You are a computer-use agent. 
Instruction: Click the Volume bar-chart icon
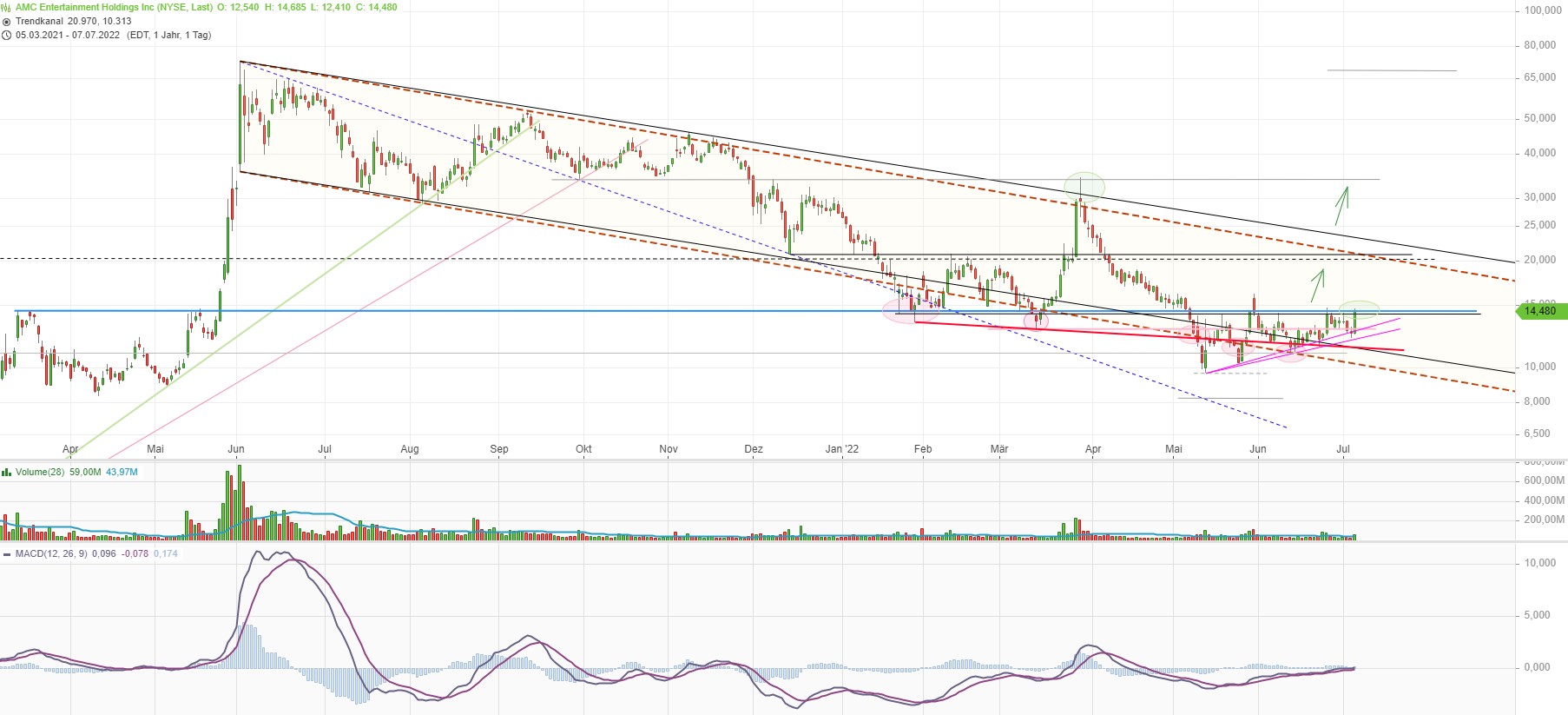click(6, 472)
